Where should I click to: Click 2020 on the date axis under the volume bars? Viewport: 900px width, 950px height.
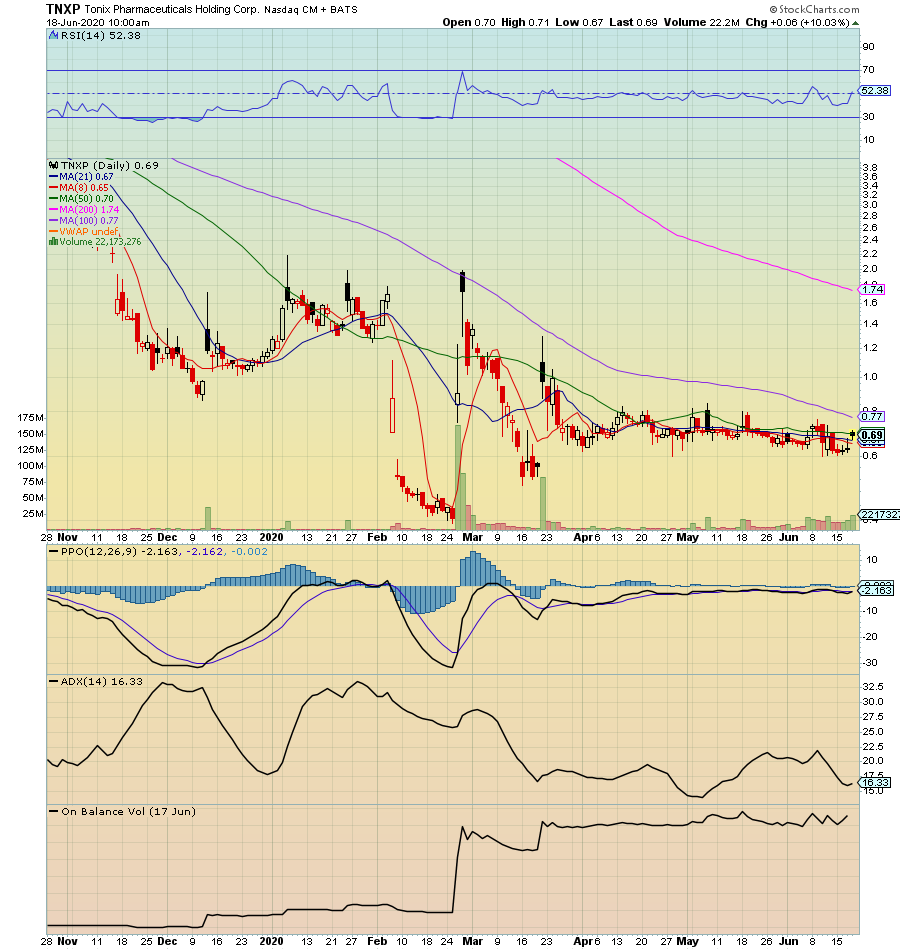coord(271,537)
